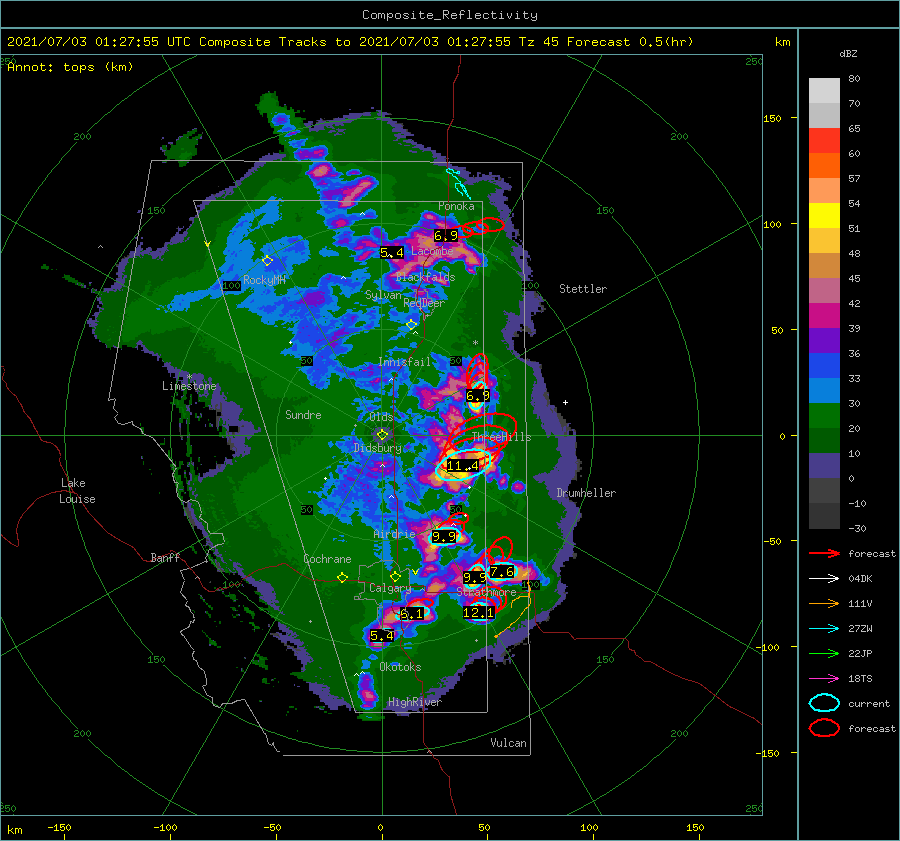The image size is (900, 841).
Task: Click the 12.1 storm top label
Action: pyautogui.click(x=478, y=613)
